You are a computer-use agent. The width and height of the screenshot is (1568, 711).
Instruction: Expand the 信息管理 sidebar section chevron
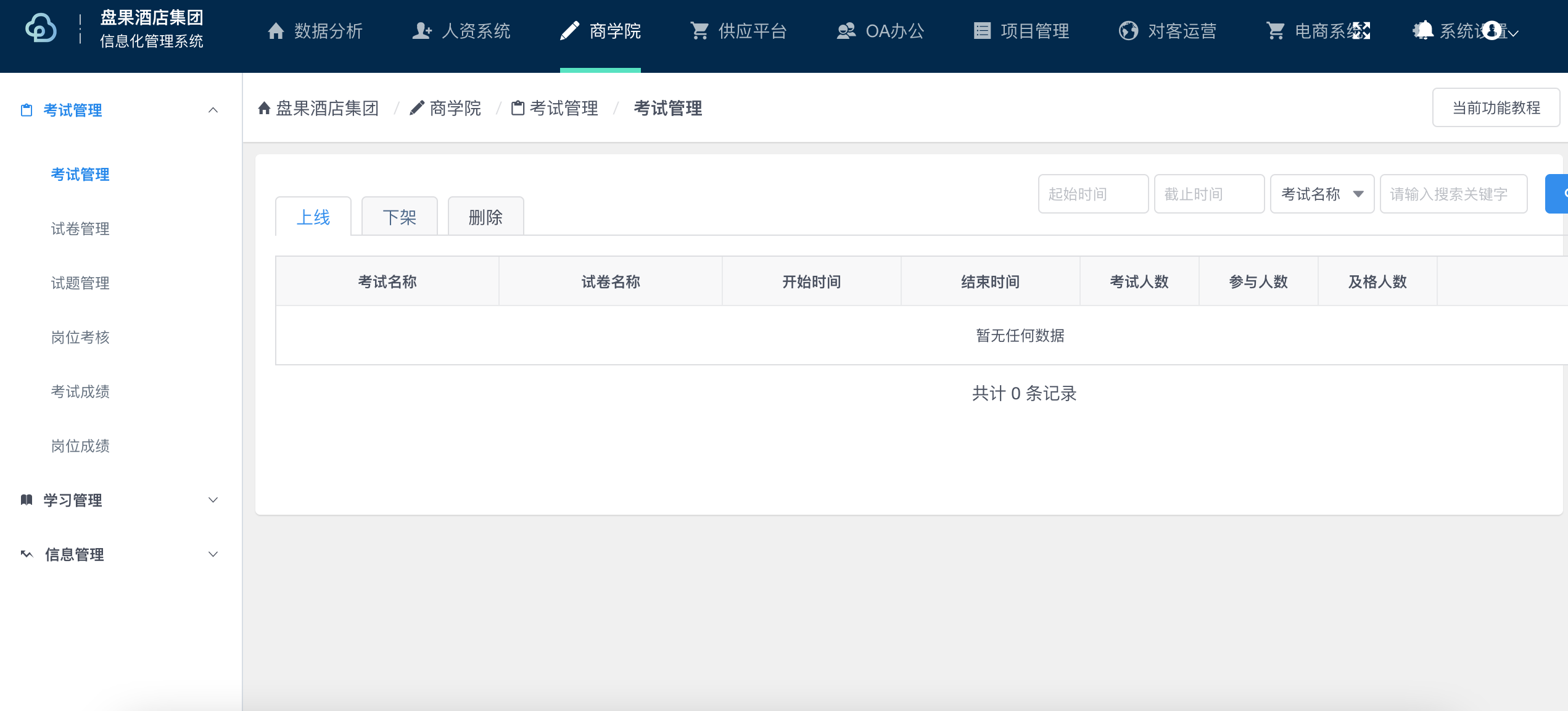point(213,554)
